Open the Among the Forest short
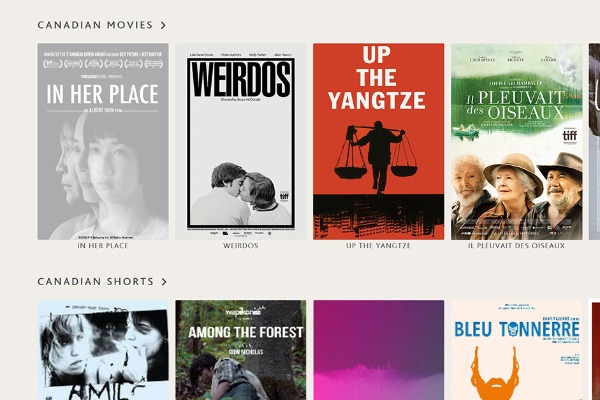Viewport: 600px width, 400px height. coord(241,350)
